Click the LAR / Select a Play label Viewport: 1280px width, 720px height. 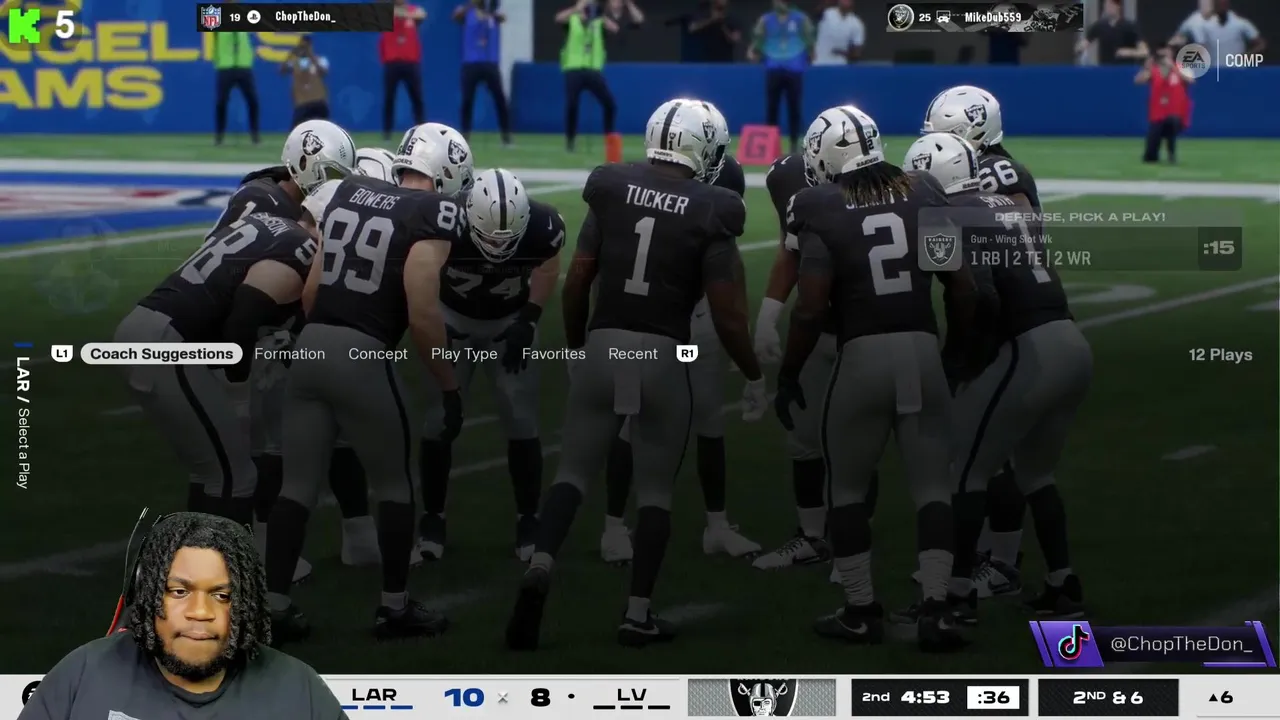click(x=23, y=421)
